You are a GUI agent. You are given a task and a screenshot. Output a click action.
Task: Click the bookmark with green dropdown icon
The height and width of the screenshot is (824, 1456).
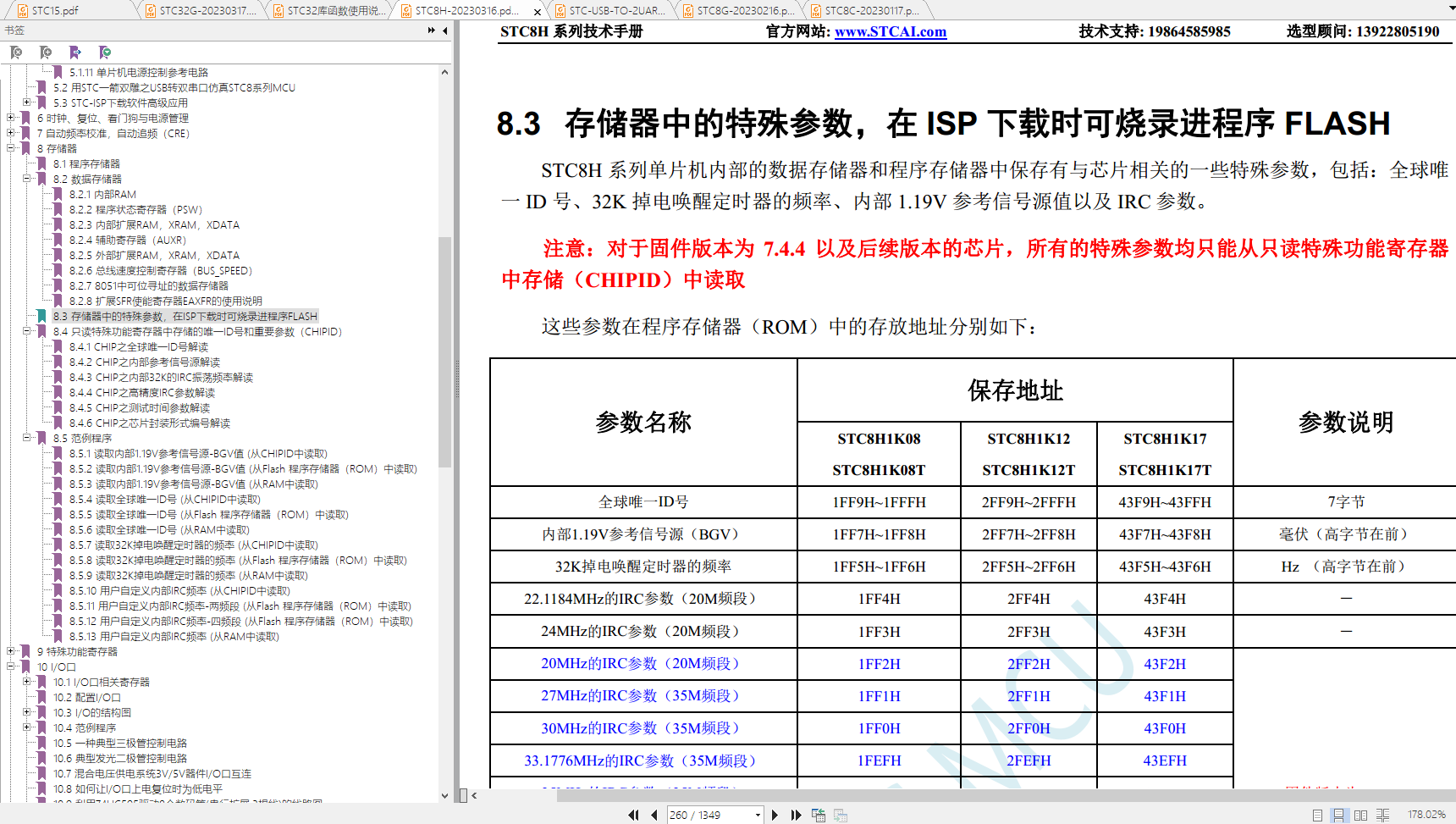click(x=105, y=53)
